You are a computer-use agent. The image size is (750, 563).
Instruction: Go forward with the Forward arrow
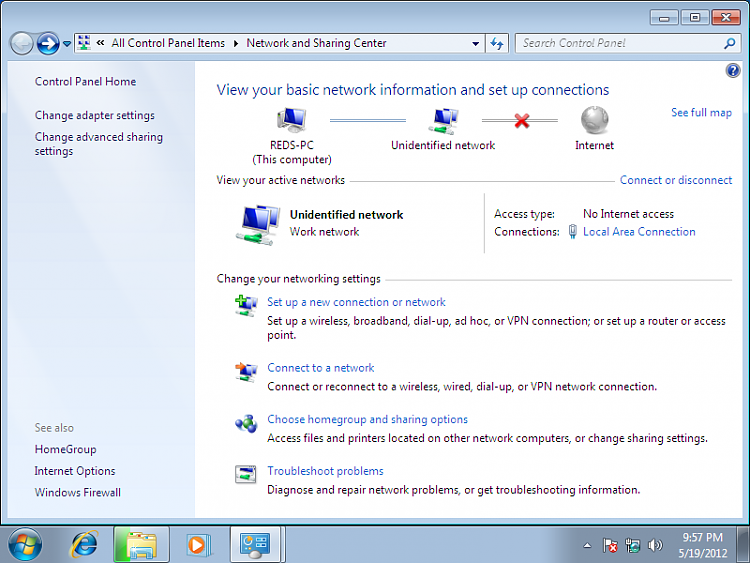click(48, 44)
